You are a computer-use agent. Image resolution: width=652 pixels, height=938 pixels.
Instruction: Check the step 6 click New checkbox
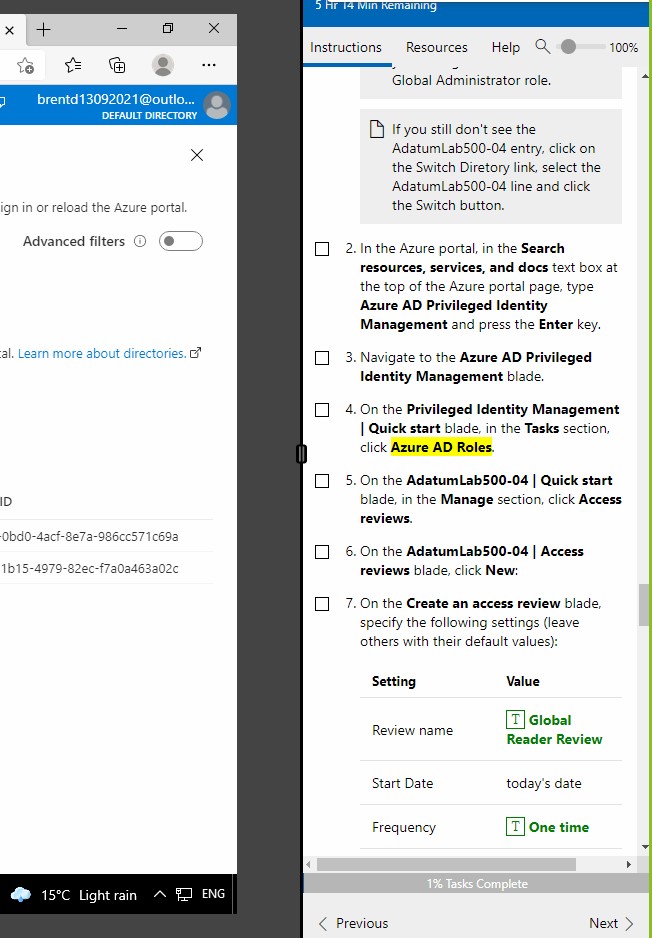pyautogui.click(x=322, y=552)
